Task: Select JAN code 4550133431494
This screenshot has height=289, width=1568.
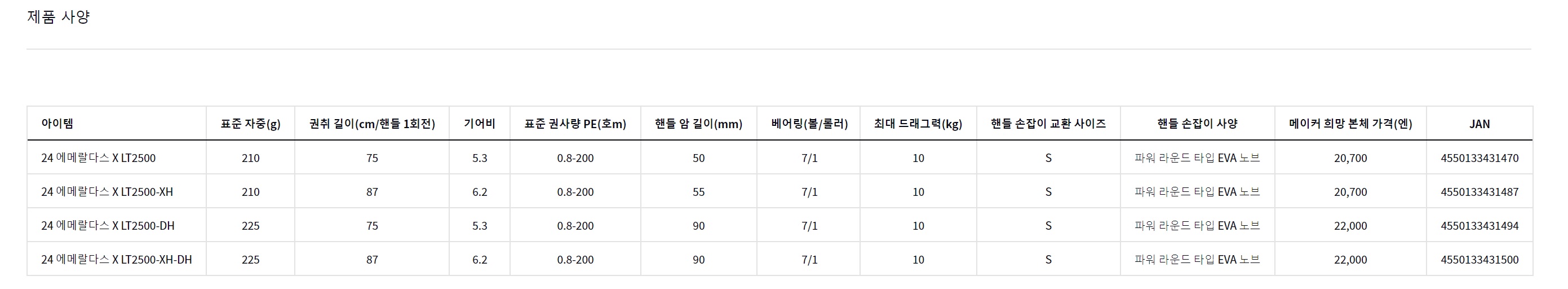Action: [1479, 226]
